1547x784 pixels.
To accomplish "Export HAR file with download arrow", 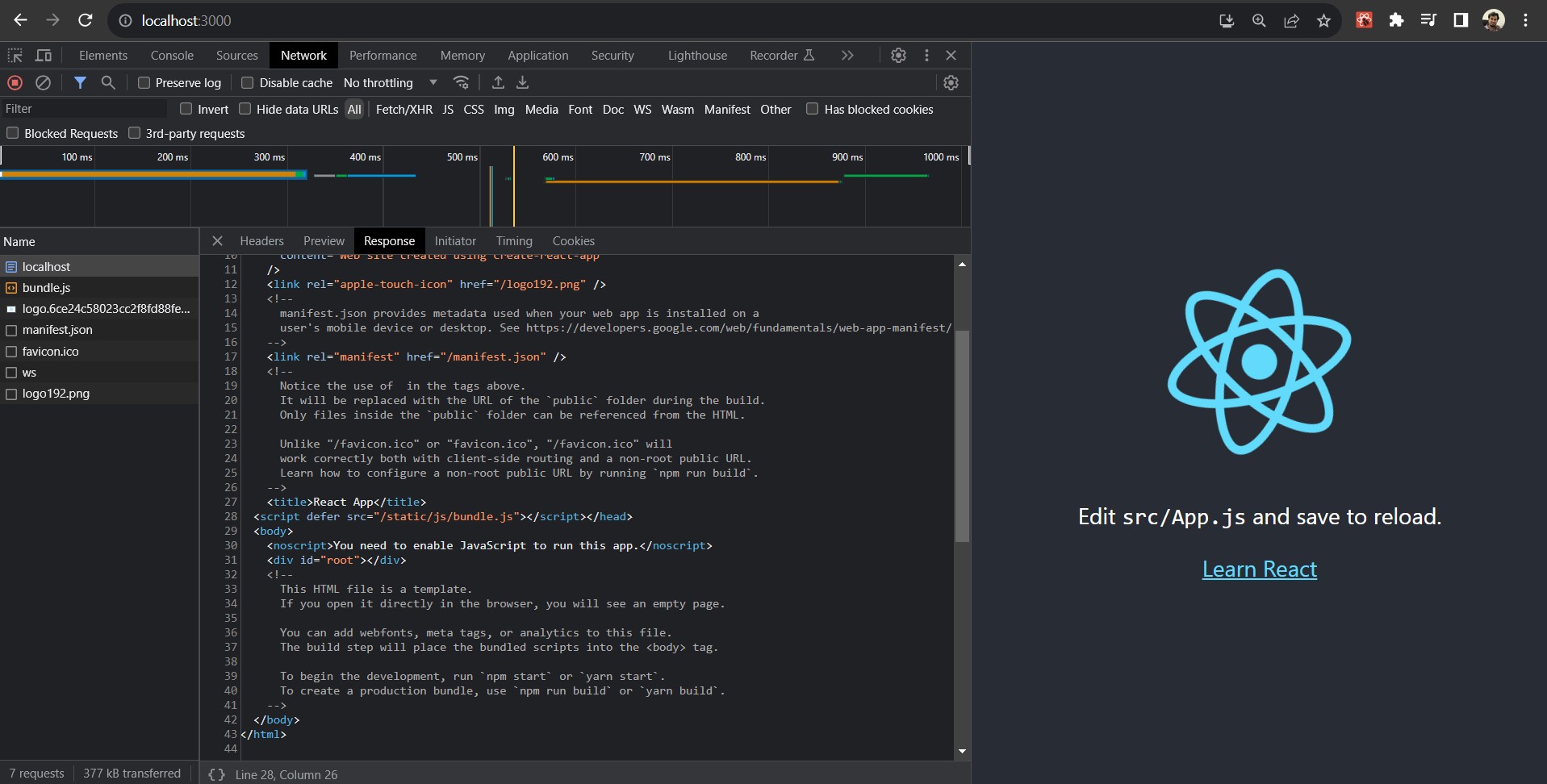I will [x=523, y=82].
